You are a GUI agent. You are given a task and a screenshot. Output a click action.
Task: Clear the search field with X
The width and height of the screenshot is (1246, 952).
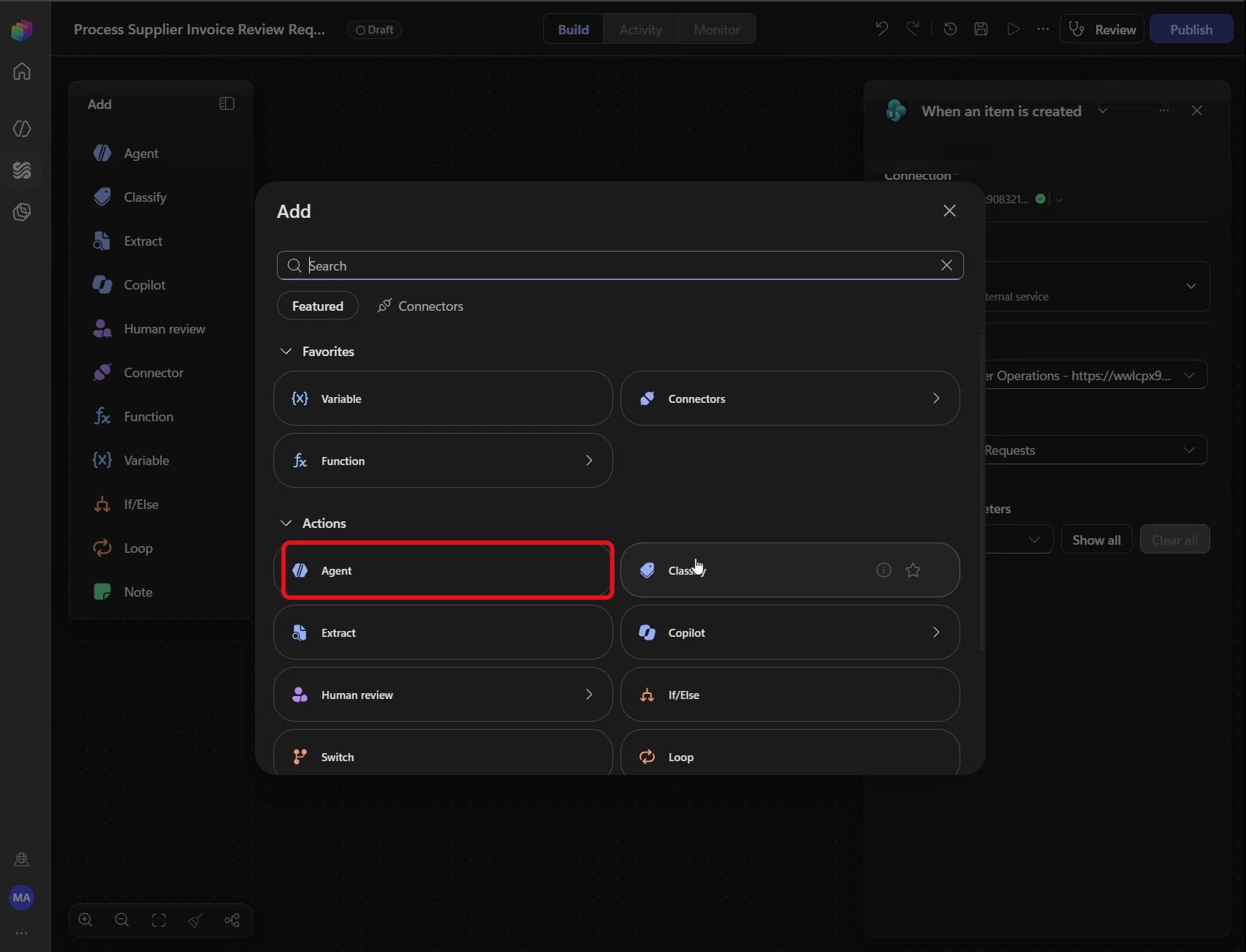[946, 265]
